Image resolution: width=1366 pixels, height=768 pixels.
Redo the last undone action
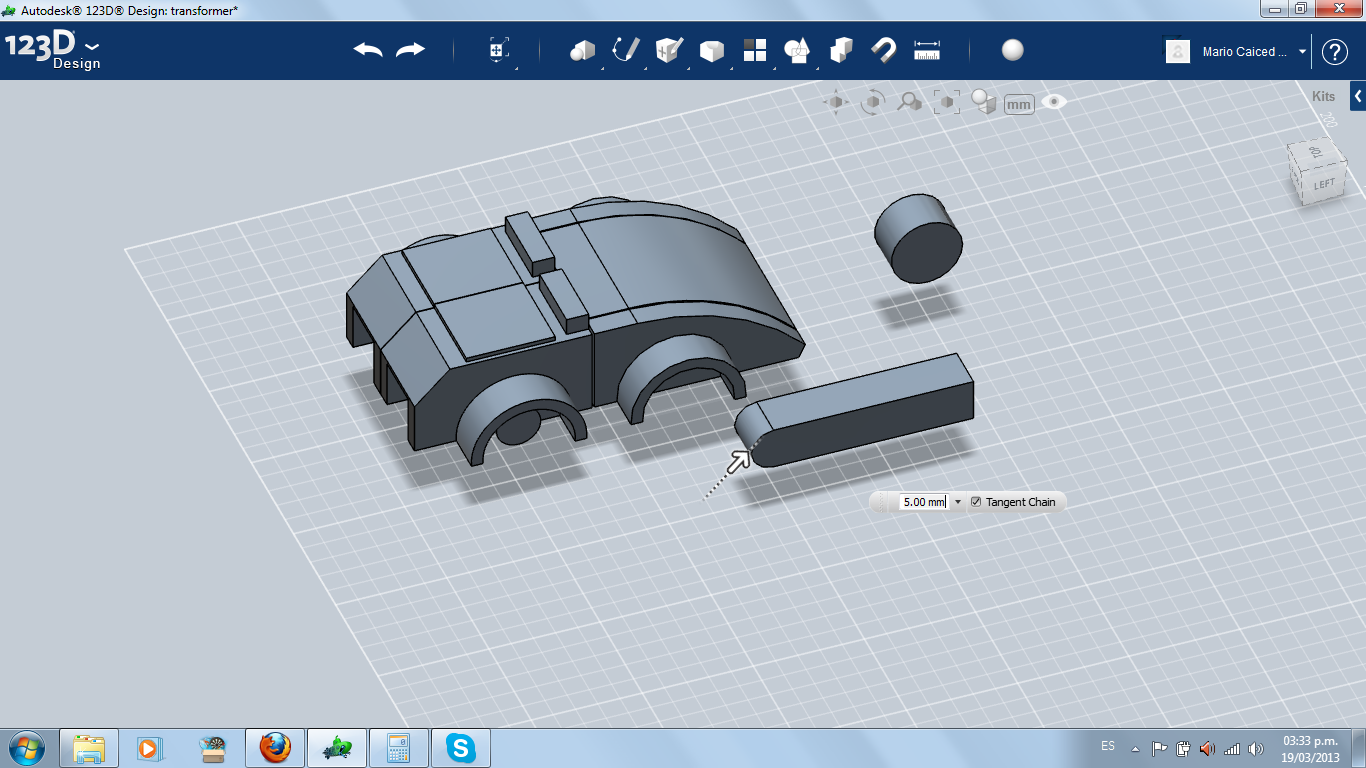point(410,50)
